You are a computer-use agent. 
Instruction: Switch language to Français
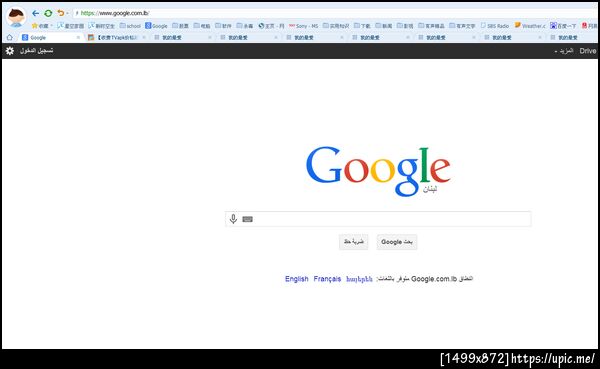[x=327, y=279]
